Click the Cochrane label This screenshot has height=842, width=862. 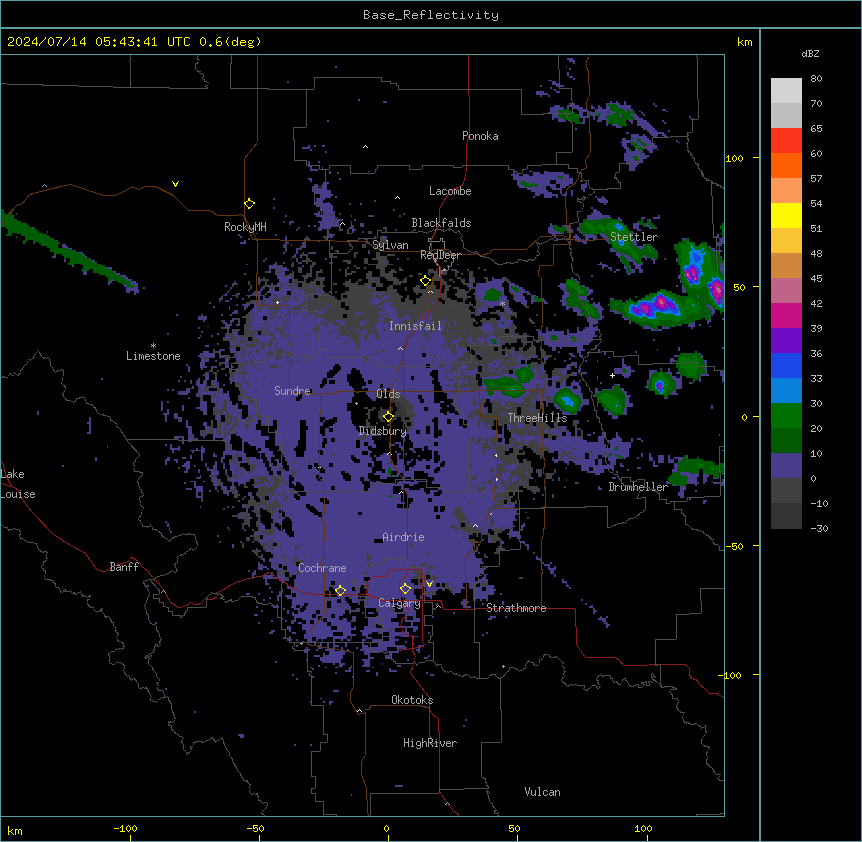[x=322, y=568]
